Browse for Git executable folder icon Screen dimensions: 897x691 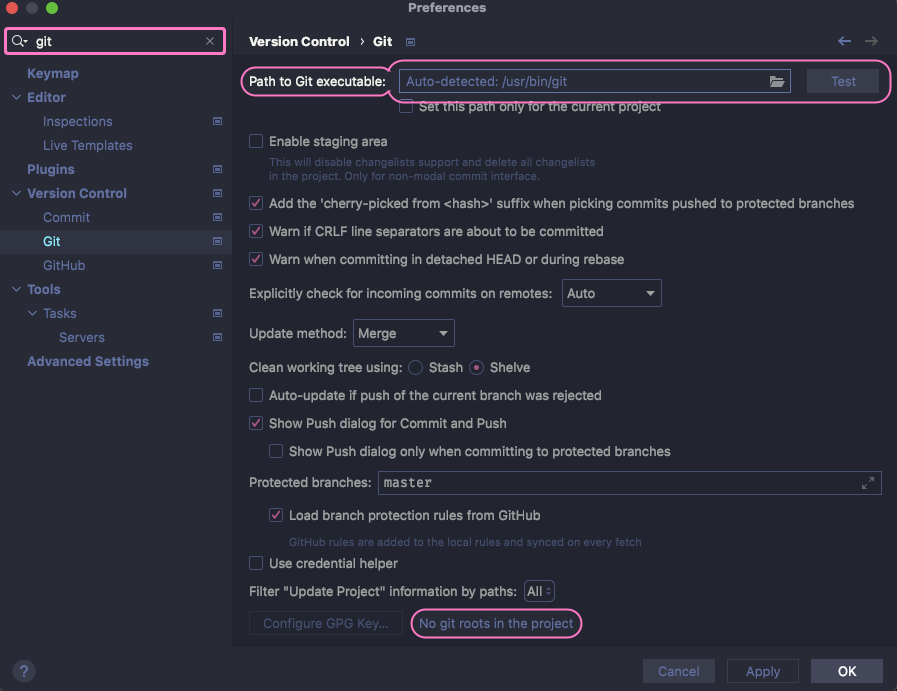click(776, 81)
